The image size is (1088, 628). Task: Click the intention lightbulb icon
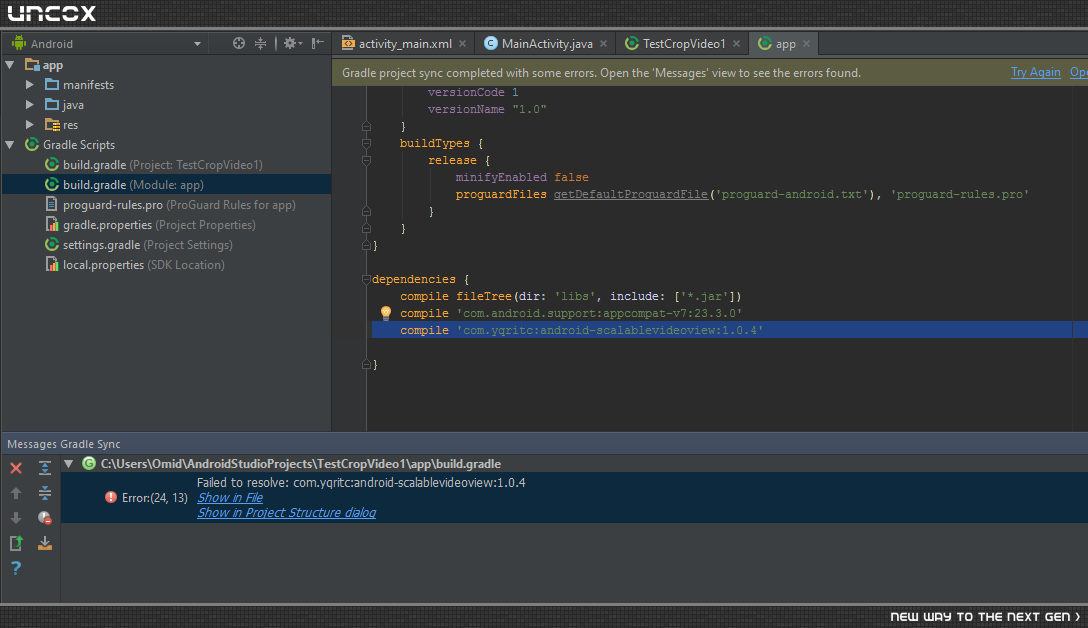point(386,313)
